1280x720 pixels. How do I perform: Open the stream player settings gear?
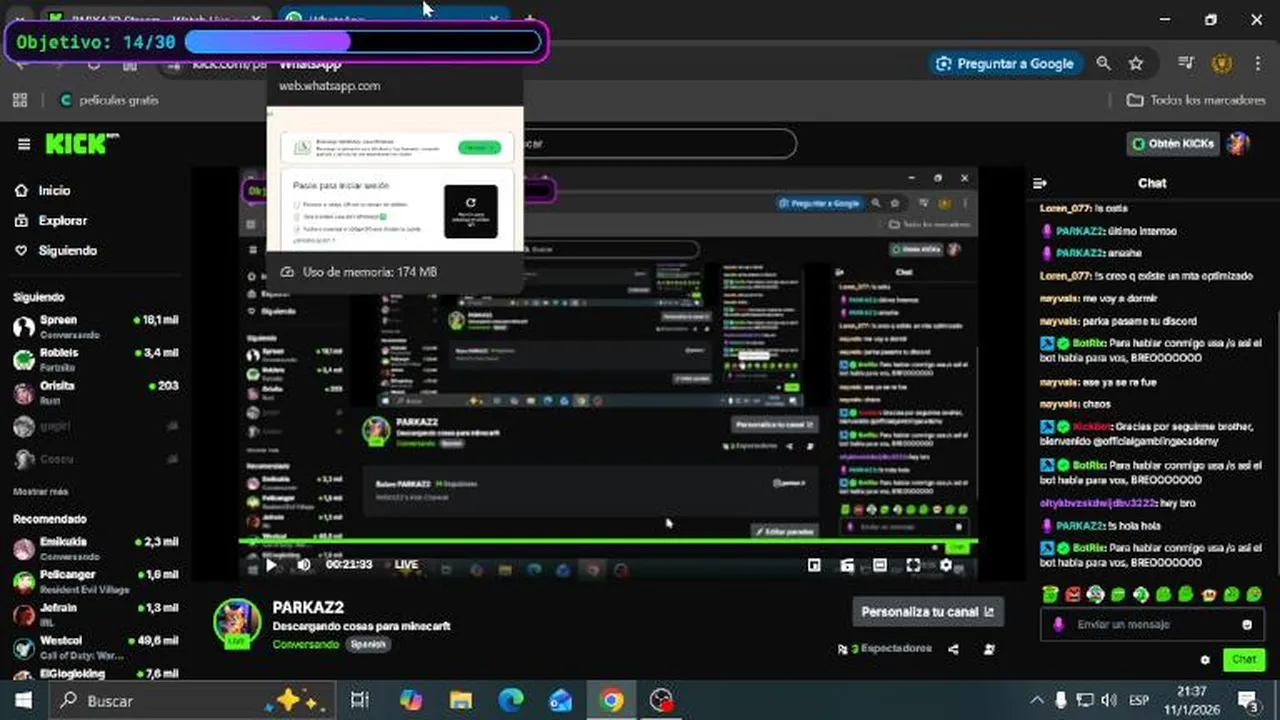(x=946, y=565)
